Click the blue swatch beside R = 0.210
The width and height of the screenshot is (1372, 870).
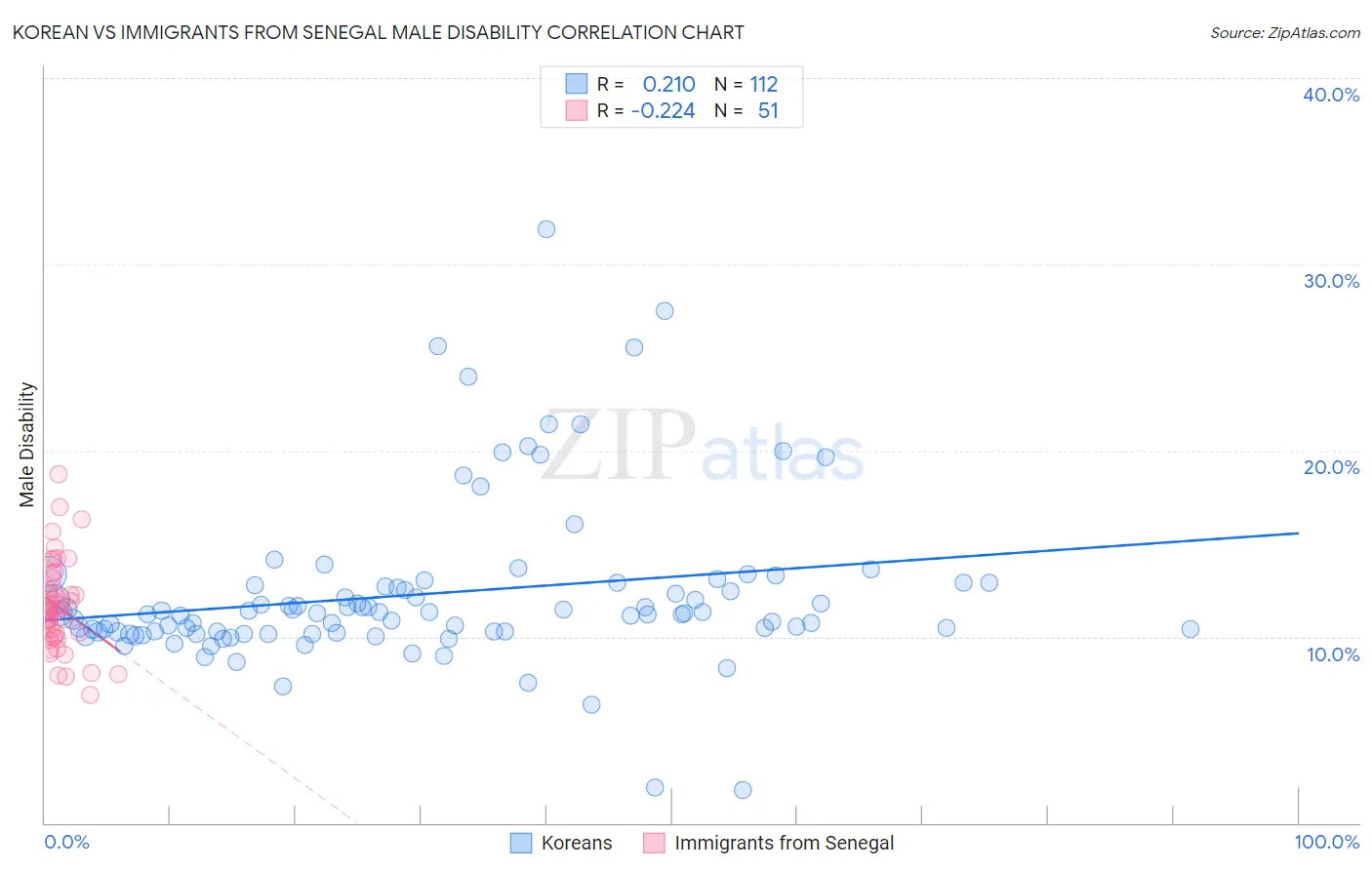[577, 84]
